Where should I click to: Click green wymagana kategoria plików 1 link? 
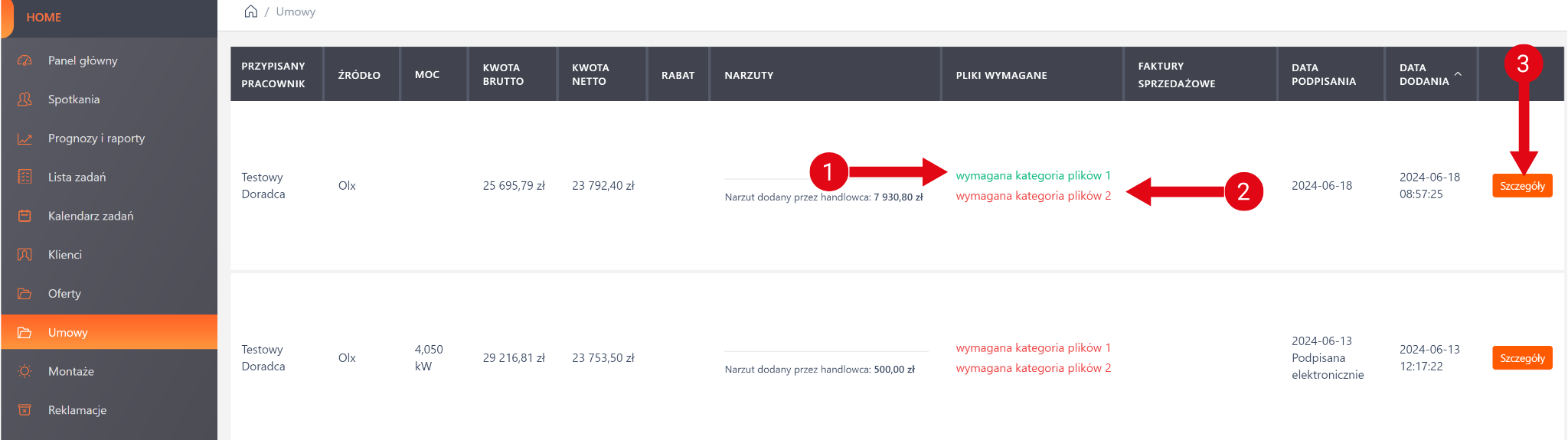coord(1033,176)
